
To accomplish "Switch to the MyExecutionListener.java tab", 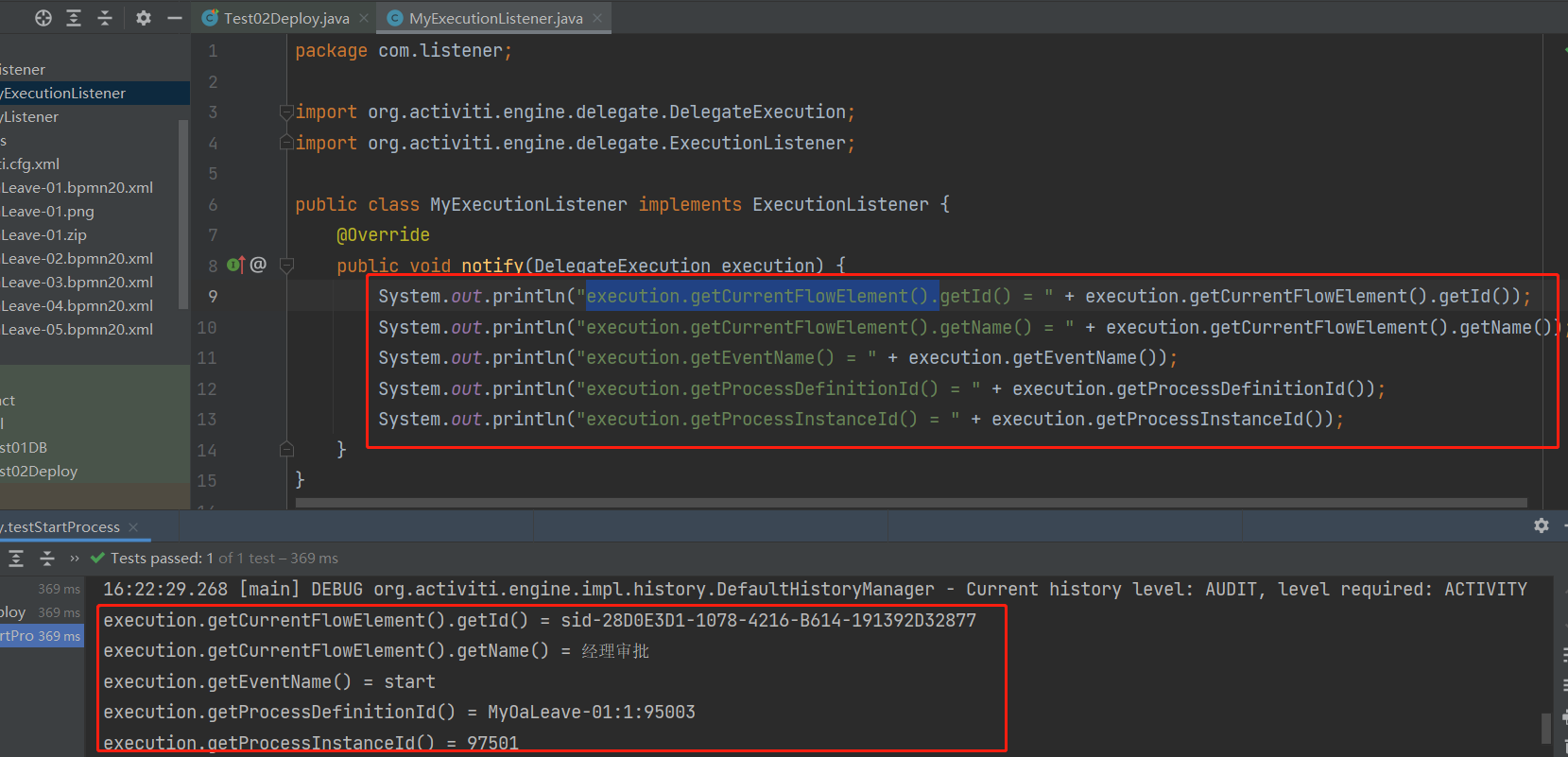I will (495, 18).
